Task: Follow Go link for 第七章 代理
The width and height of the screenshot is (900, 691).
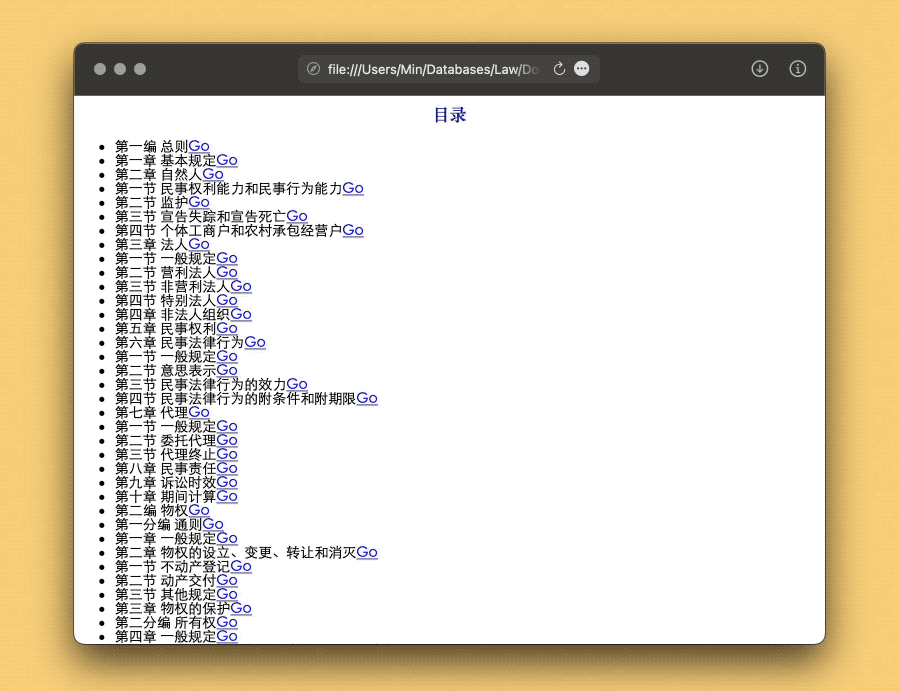Action: (199, 412)
